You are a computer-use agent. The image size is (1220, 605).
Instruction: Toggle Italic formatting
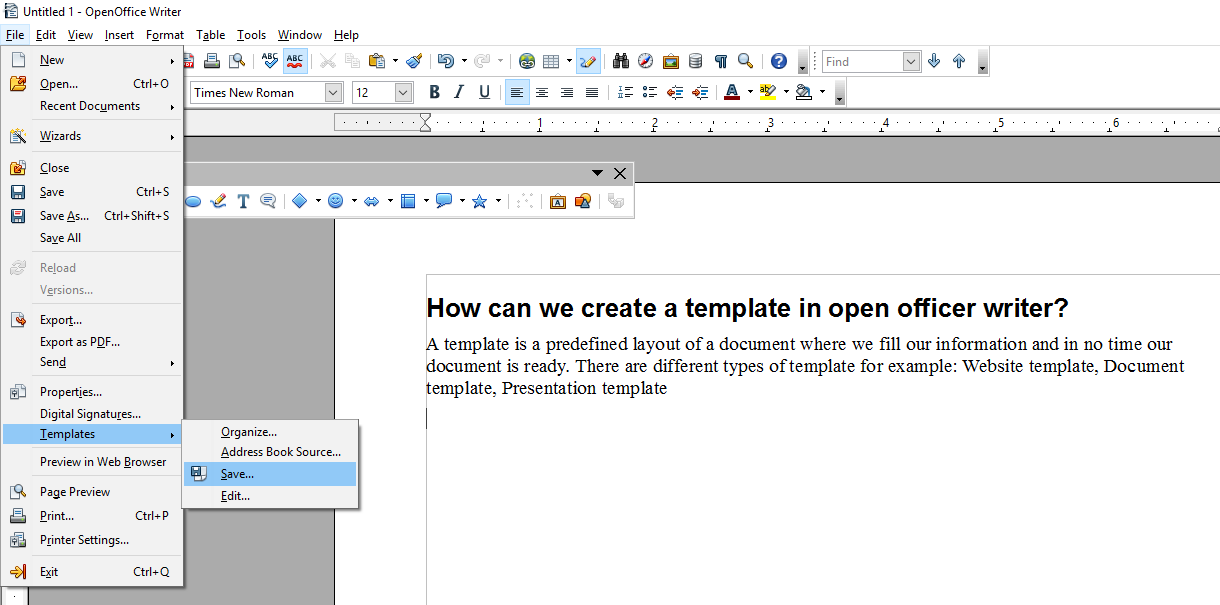[x=459, y=91]
